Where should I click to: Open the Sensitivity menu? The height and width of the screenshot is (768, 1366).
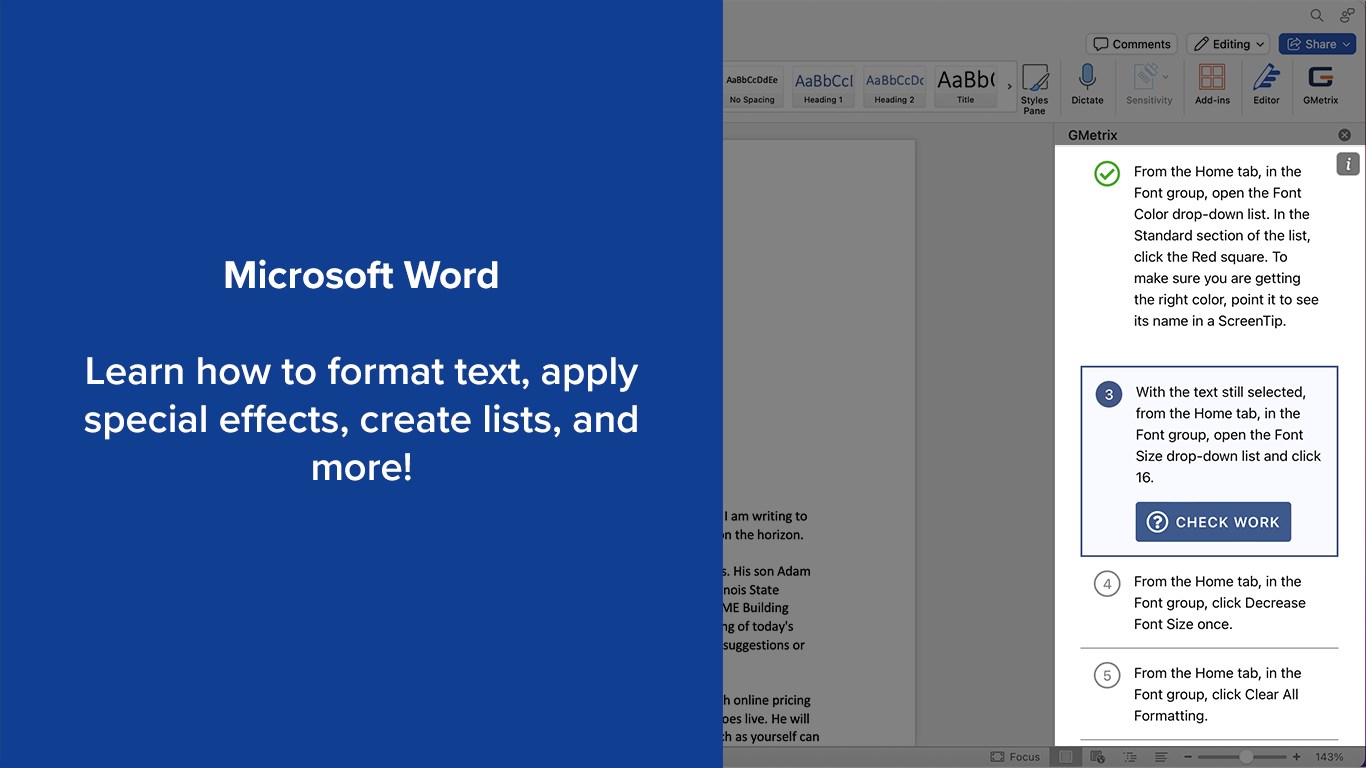pos(1149,84)
